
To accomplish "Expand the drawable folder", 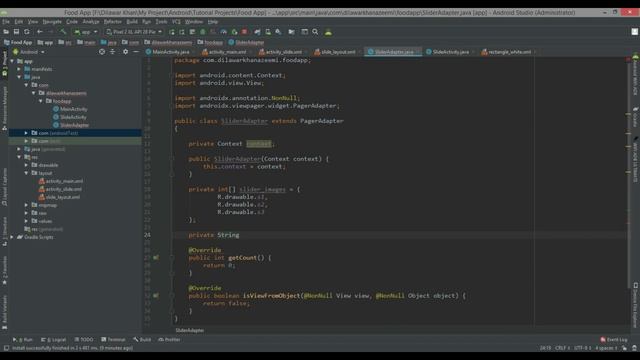I will [x=26, y=165].
